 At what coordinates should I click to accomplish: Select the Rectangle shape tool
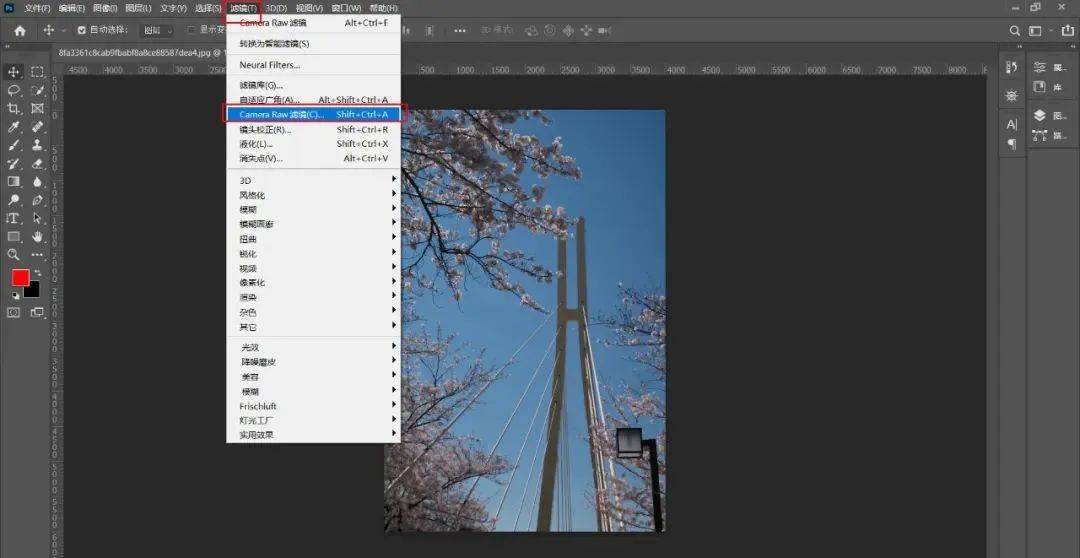(x=13, y=236)
